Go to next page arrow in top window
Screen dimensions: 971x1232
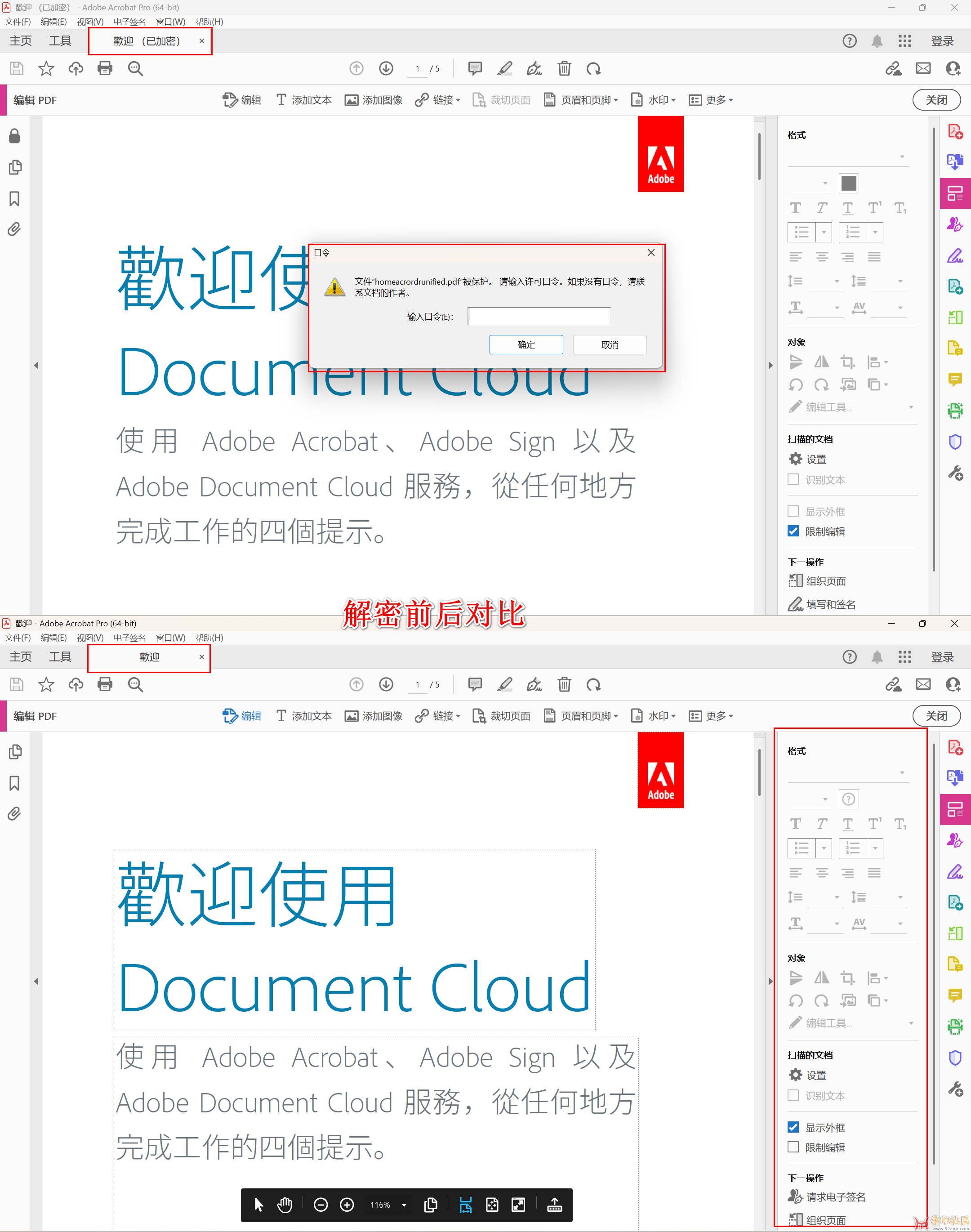[x=386, y=69]
